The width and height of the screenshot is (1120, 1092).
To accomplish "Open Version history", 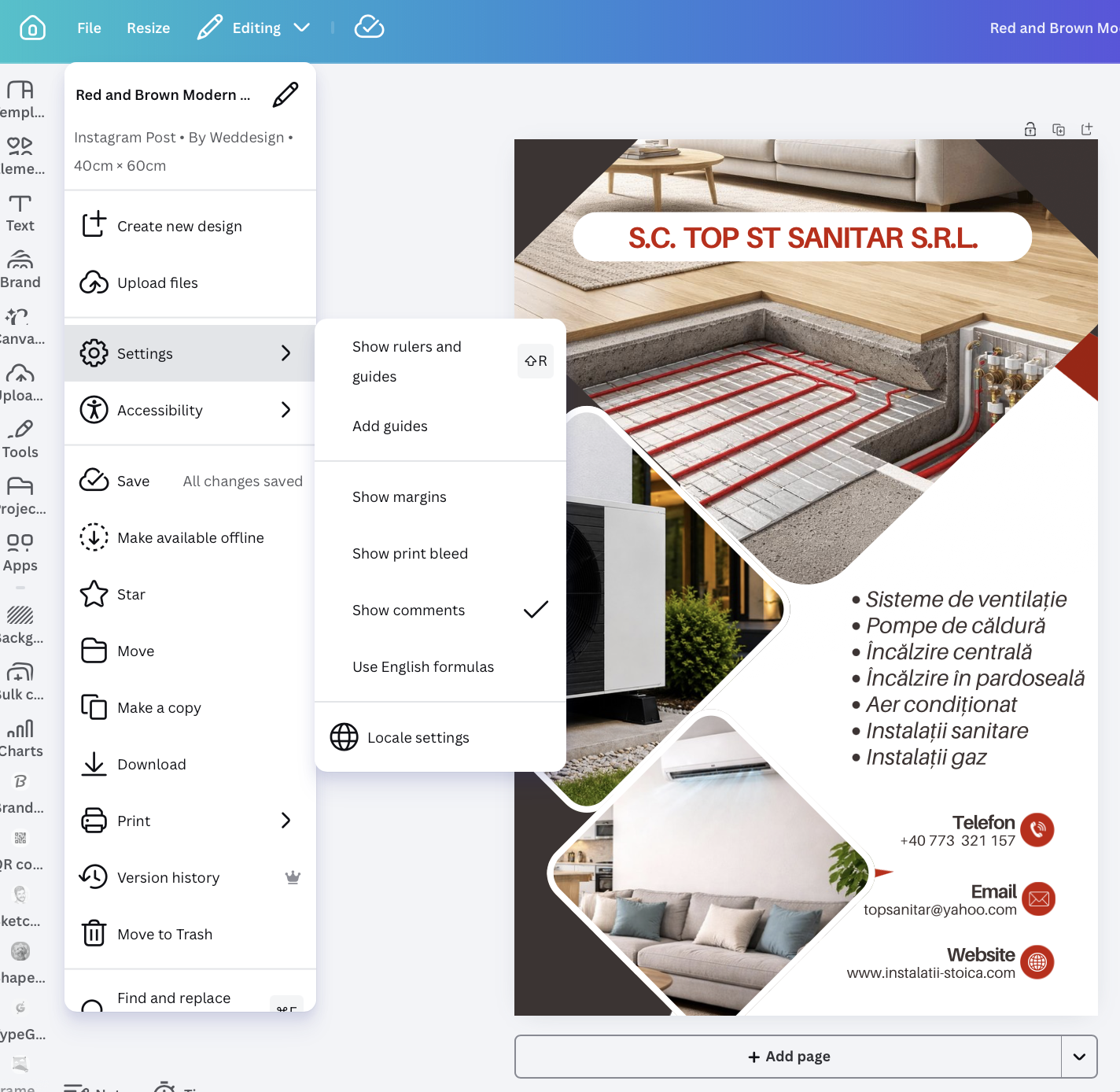I will tap(190, 877).
